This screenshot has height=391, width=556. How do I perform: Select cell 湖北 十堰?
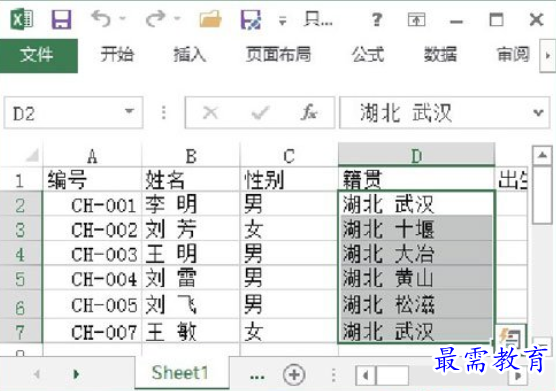(417, 229)
